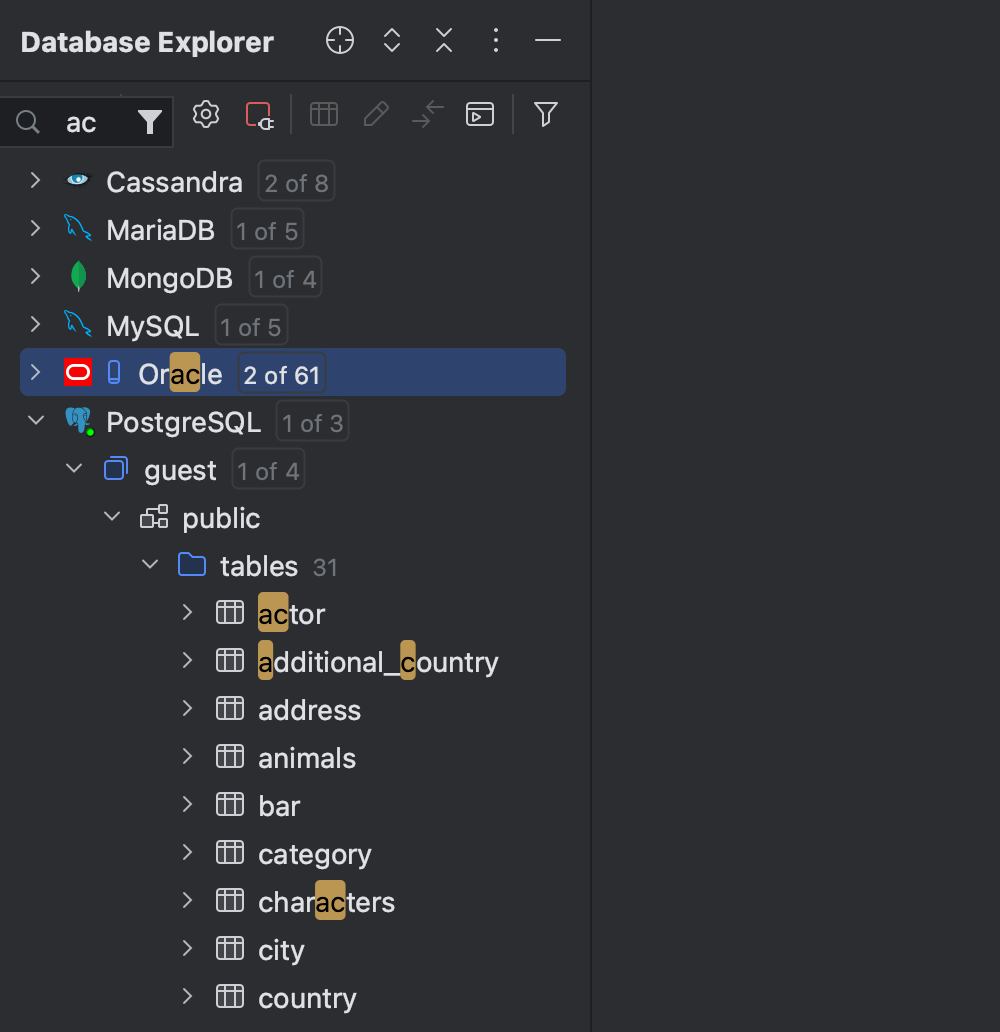The image size is (1000, 1032).
Task: Toggle collapse all nodes
Action: (x=443, y=41)
